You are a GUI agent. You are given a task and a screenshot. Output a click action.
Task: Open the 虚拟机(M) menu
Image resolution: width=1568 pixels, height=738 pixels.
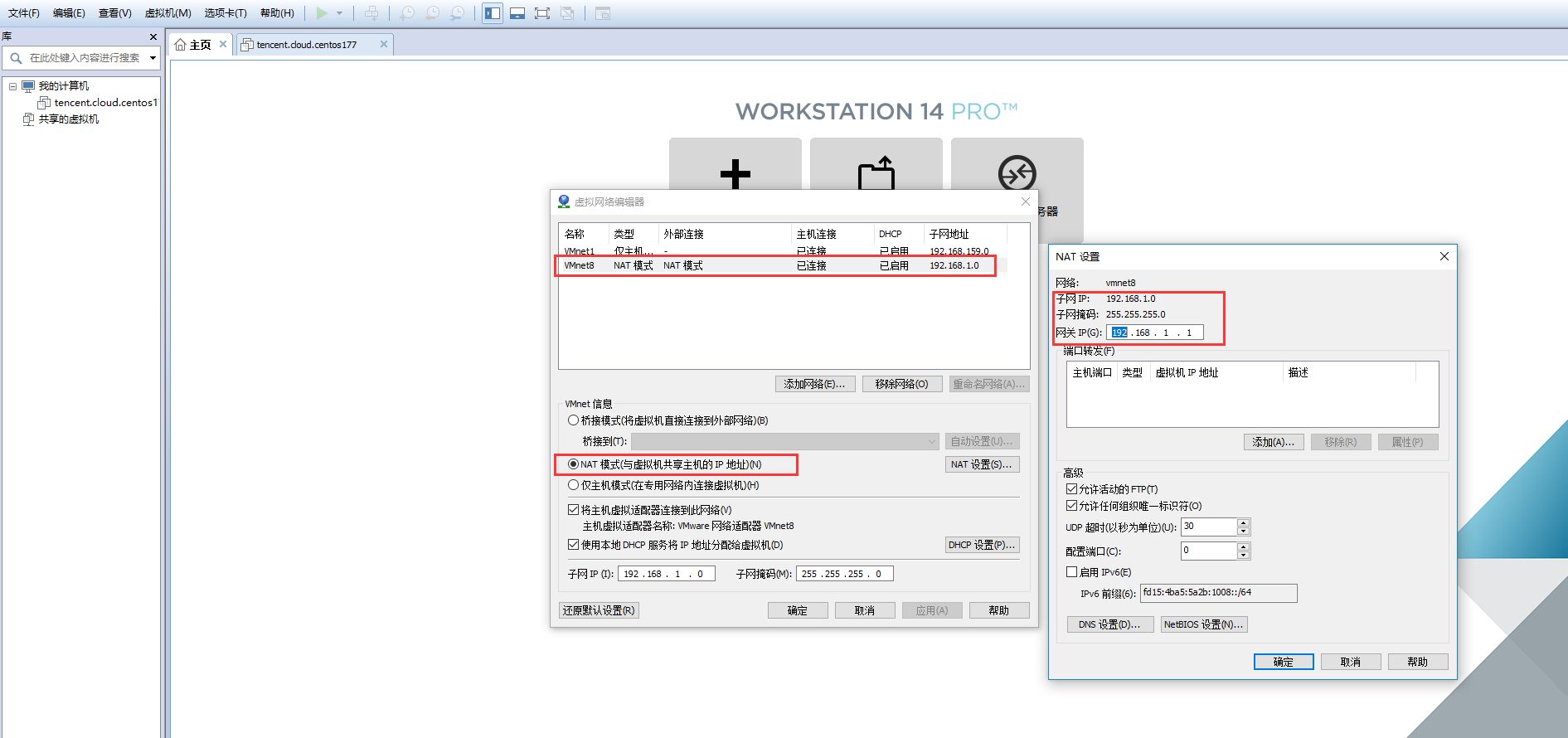168,13
